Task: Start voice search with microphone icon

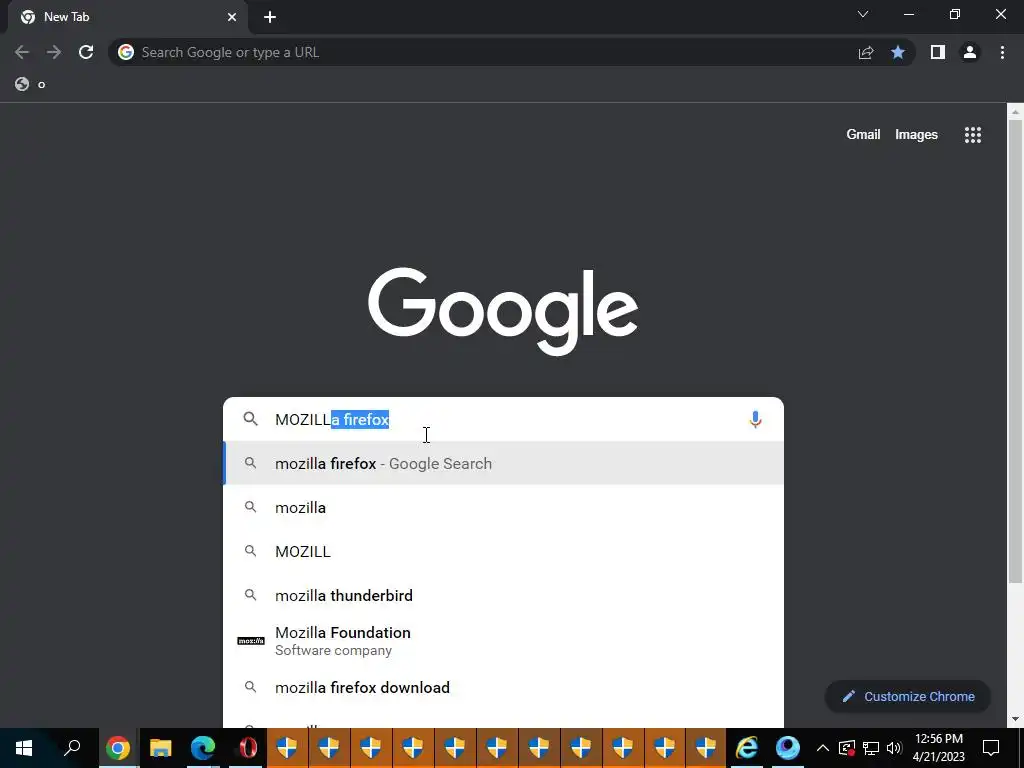Action: [755, 419]
